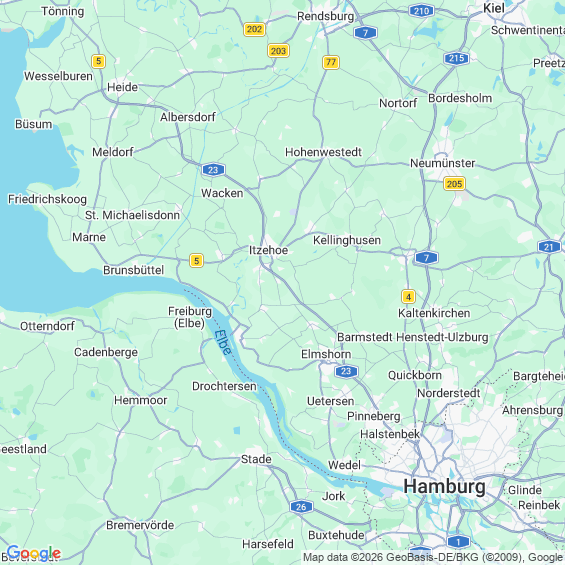
Task: Click the A210 shield near Rendsburg
Action: (421, 11)
